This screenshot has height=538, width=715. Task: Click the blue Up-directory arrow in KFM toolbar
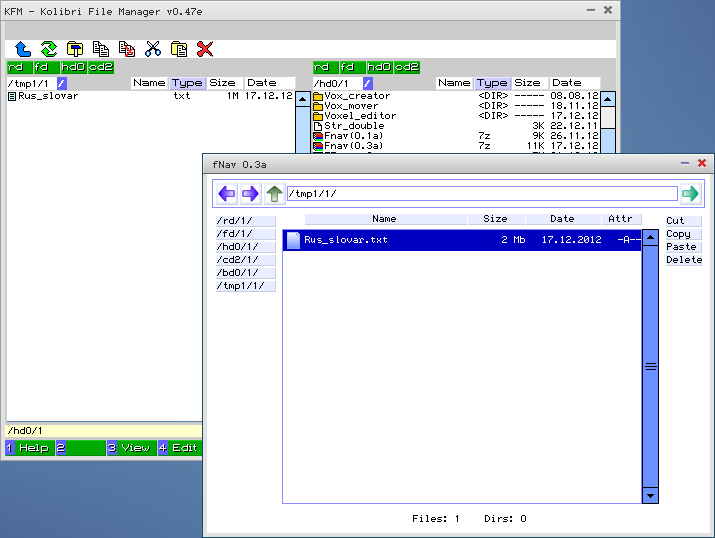pyautogui.click(x=23, y=48)
